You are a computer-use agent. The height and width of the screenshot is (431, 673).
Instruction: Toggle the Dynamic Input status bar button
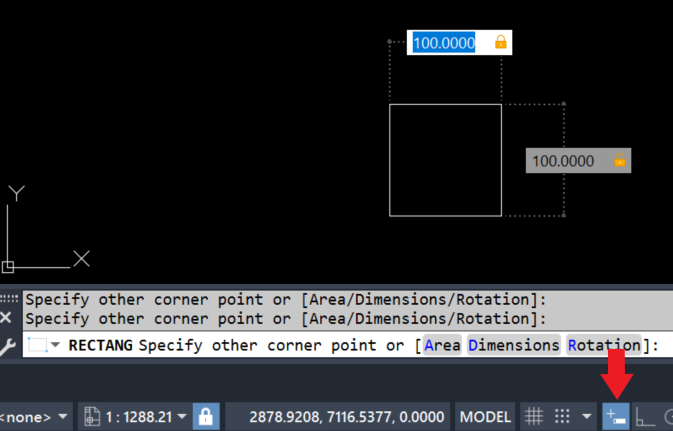point(616,416)
